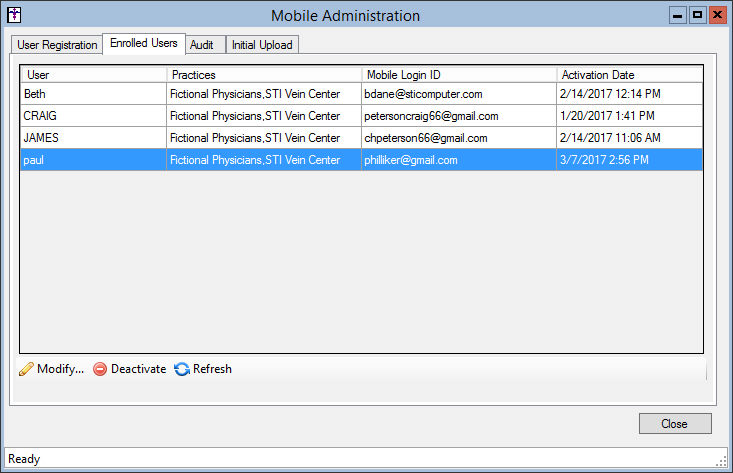This screenshot has width=733, height=473.
Task: Go to the Initial Upload tab
Action: pyautogui.click(x=263, y=45)
